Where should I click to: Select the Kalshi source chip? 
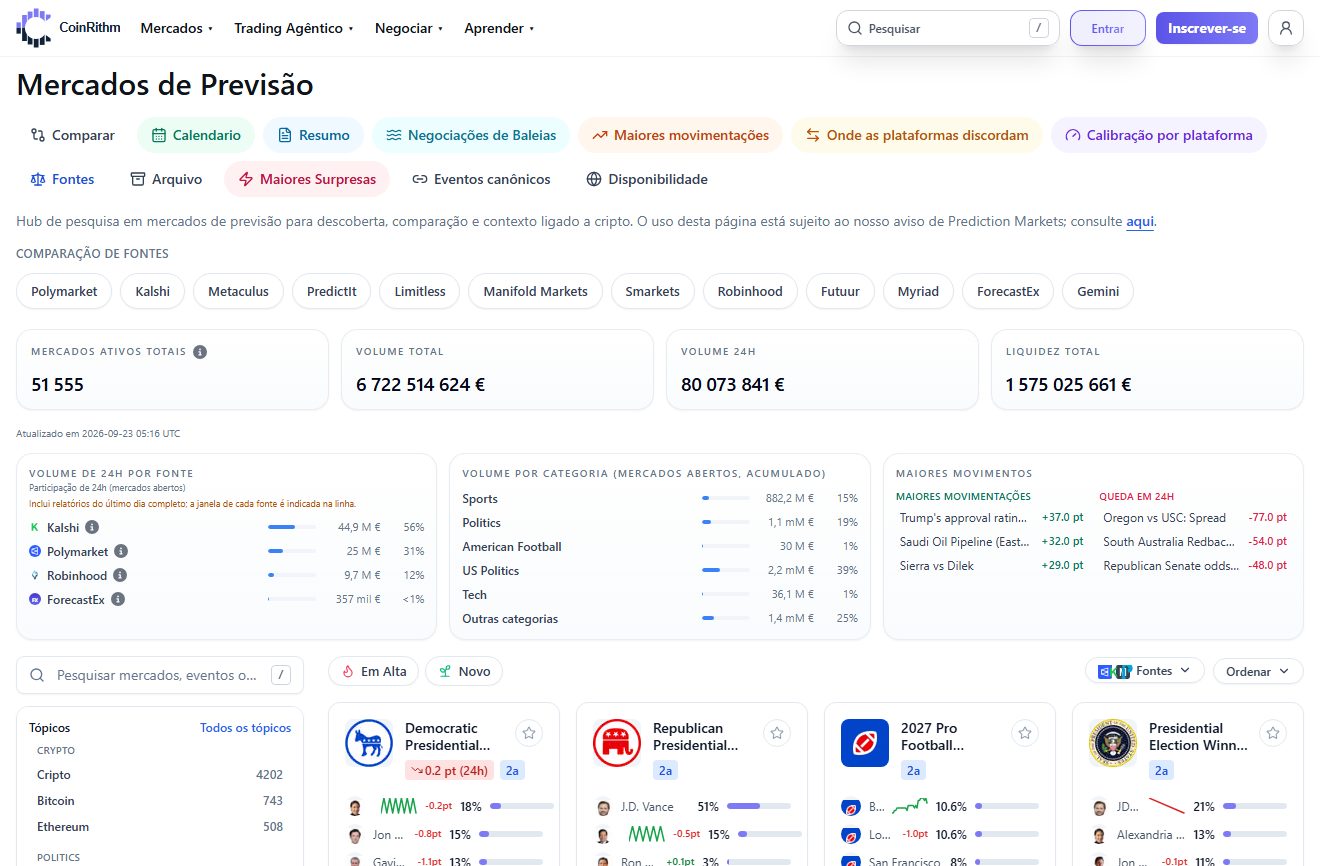click(x=153, y=291)
